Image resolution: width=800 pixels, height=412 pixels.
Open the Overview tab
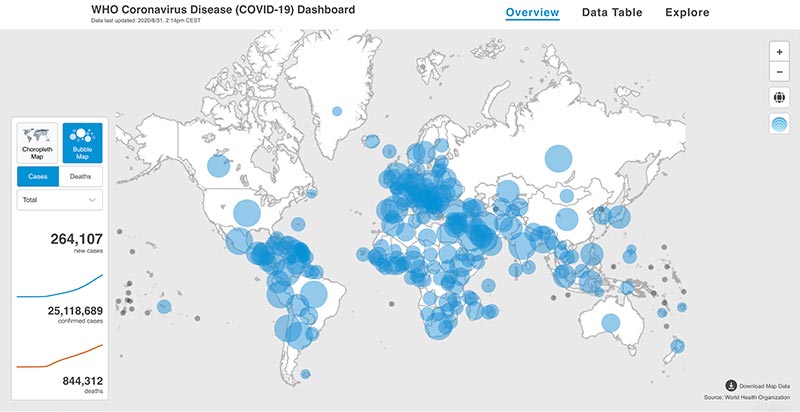point(532,12)
